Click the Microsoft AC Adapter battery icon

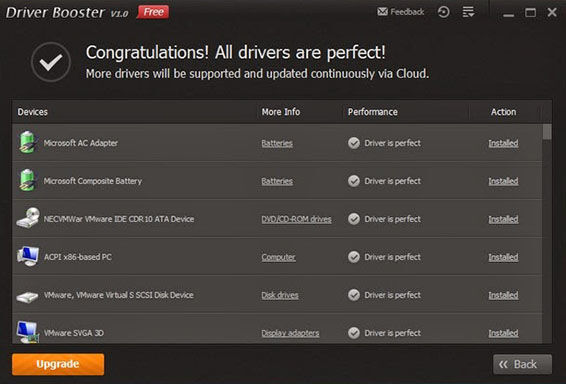27,143
